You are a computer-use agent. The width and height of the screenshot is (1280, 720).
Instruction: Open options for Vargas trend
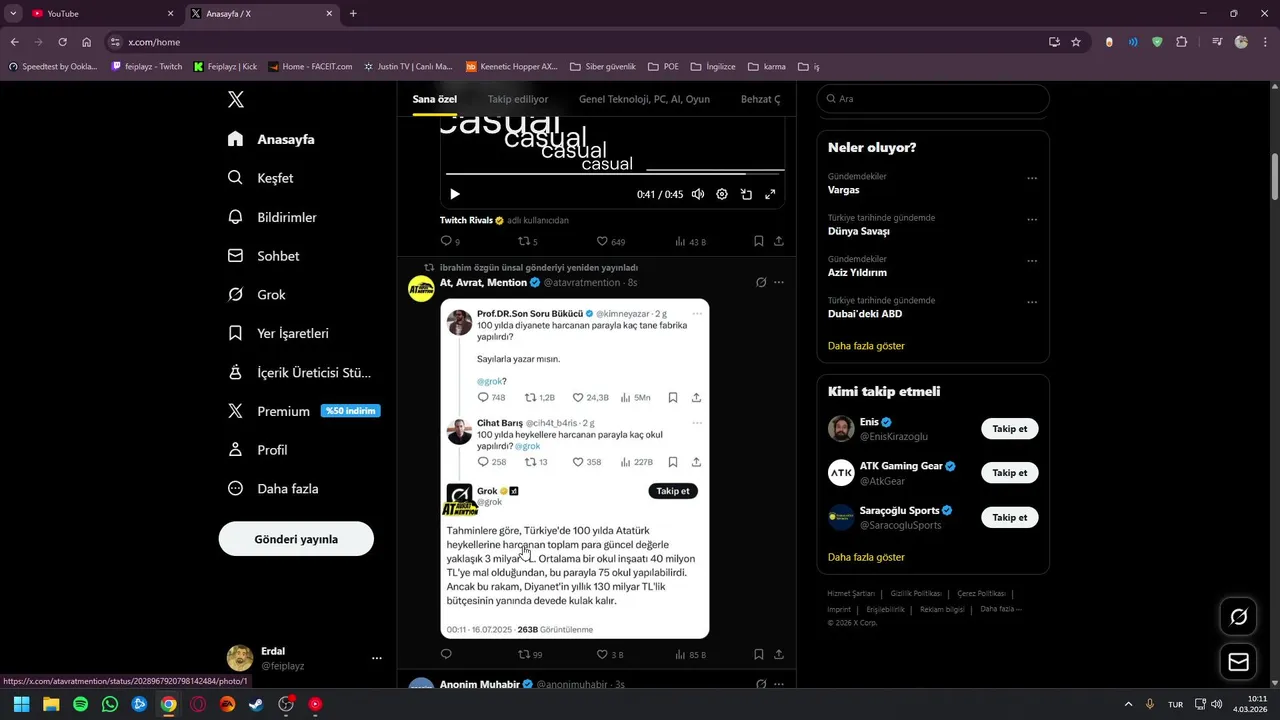pyautogui.click(x=1032, y=178)
